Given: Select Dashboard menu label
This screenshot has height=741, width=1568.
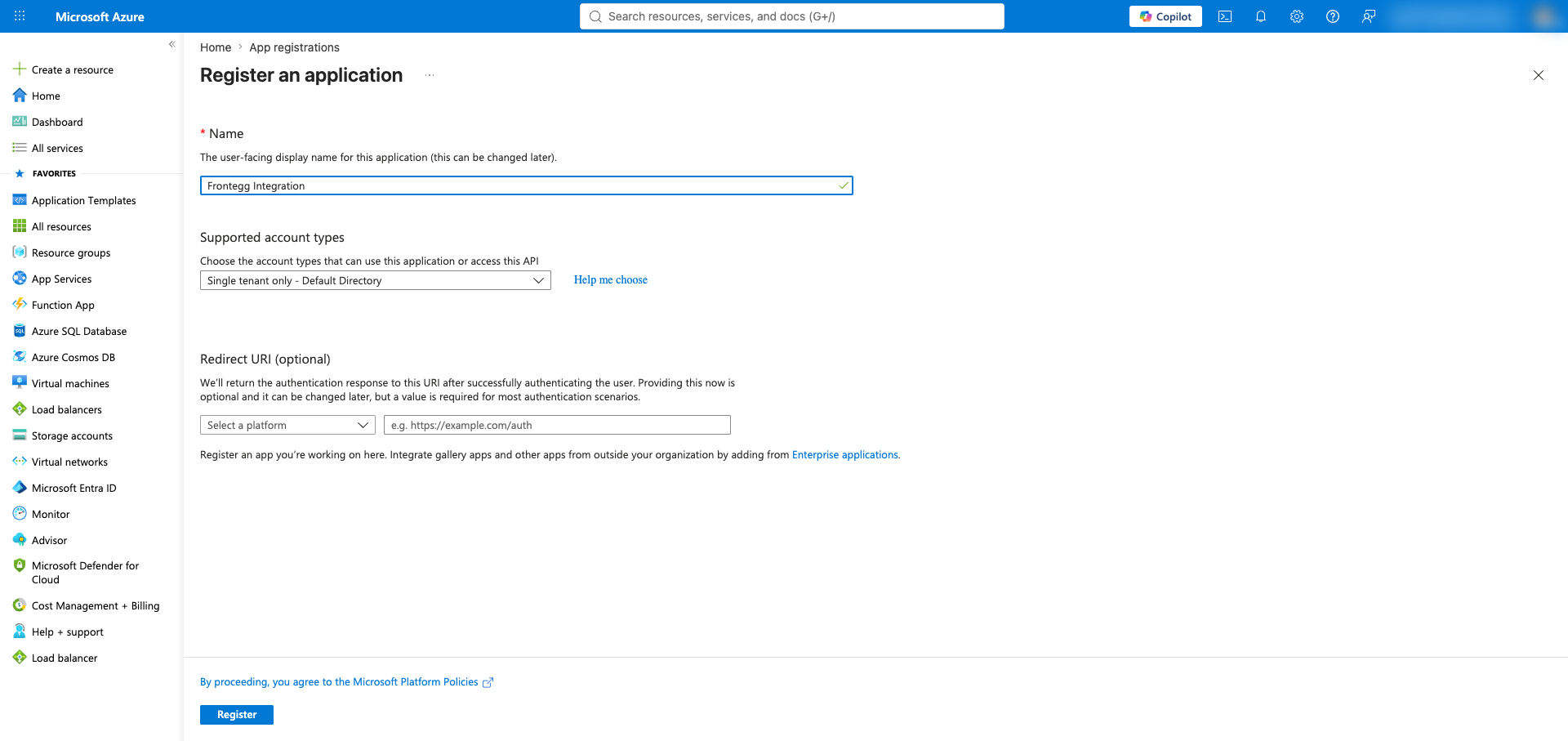Looking at the screenshot, I should point(57,122).
